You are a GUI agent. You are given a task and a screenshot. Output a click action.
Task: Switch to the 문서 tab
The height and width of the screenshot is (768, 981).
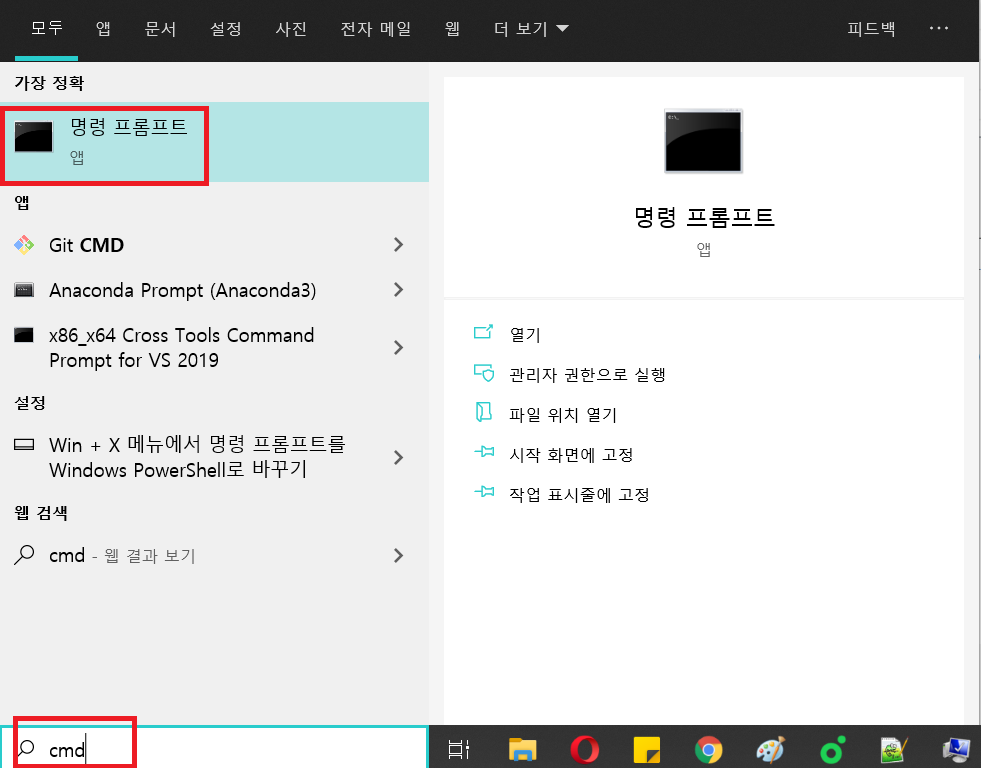point(160,29)
